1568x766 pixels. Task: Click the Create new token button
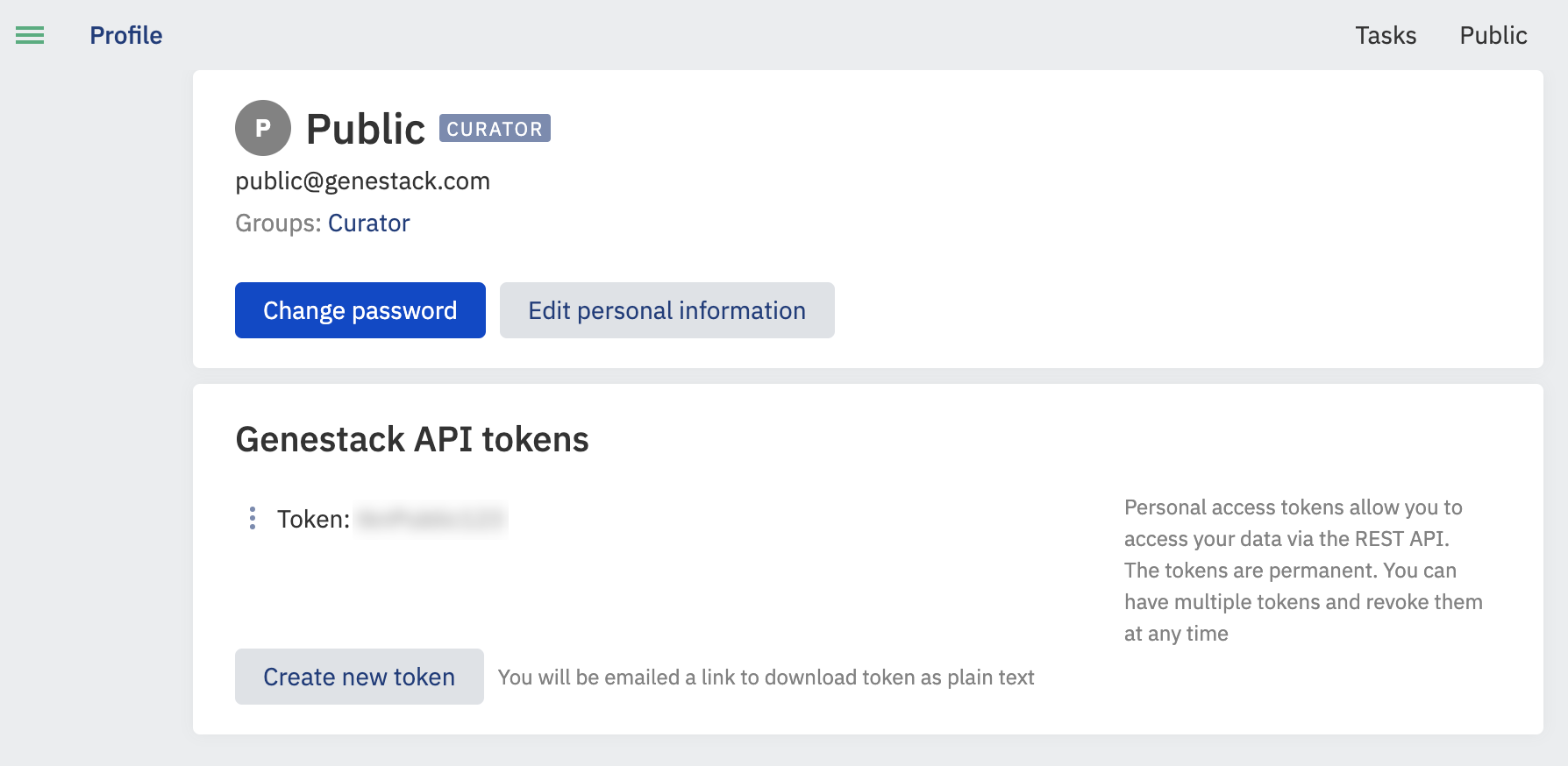coord(360,677)
